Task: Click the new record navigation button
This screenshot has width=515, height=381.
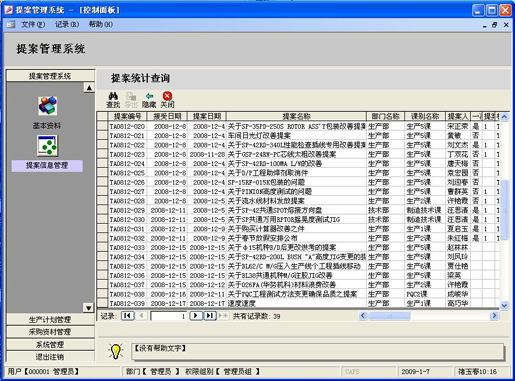Action: pyautogui.click(x=223, y=316)
